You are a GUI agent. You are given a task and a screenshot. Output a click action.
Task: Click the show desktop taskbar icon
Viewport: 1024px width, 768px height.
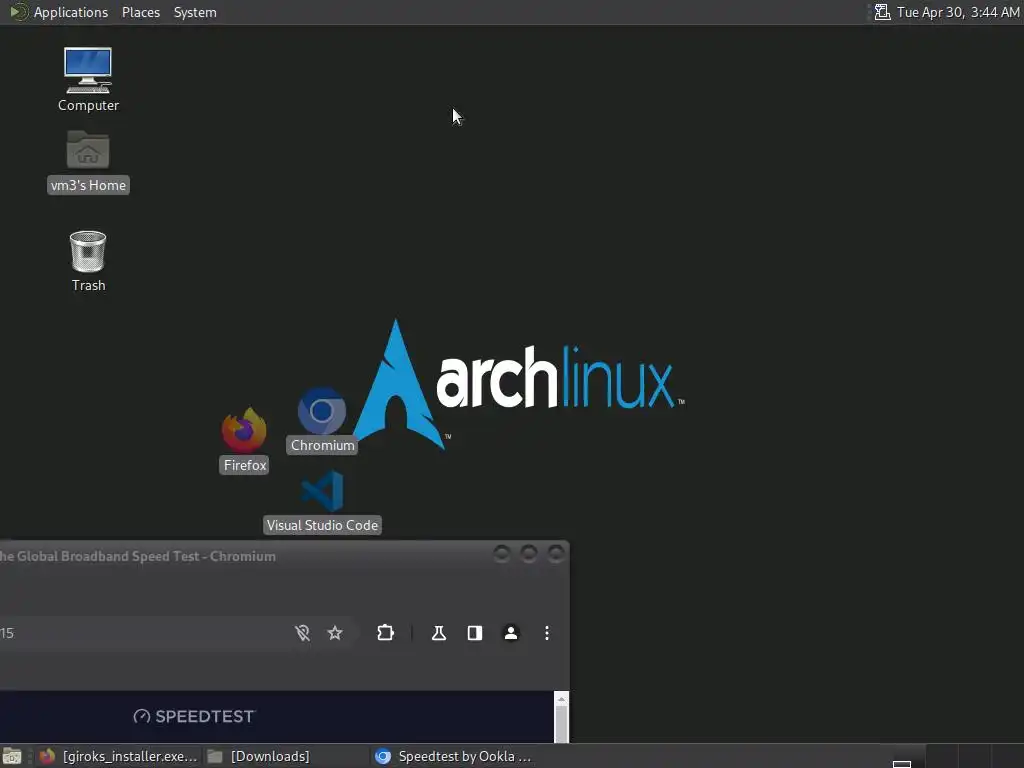(12, 756)
